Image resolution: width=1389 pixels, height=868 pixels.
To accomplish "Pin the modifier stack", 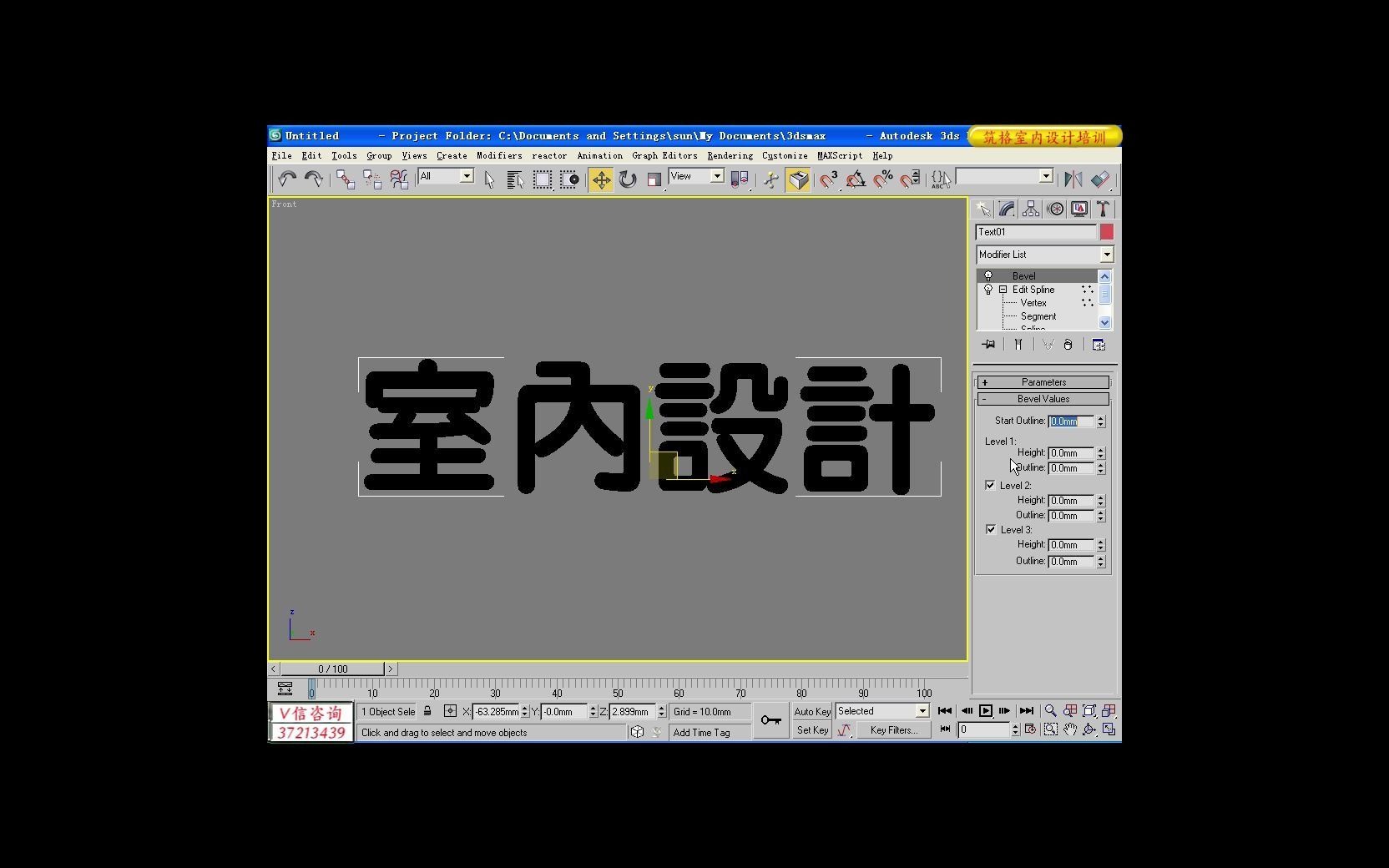I will click(x=988, y=344).
